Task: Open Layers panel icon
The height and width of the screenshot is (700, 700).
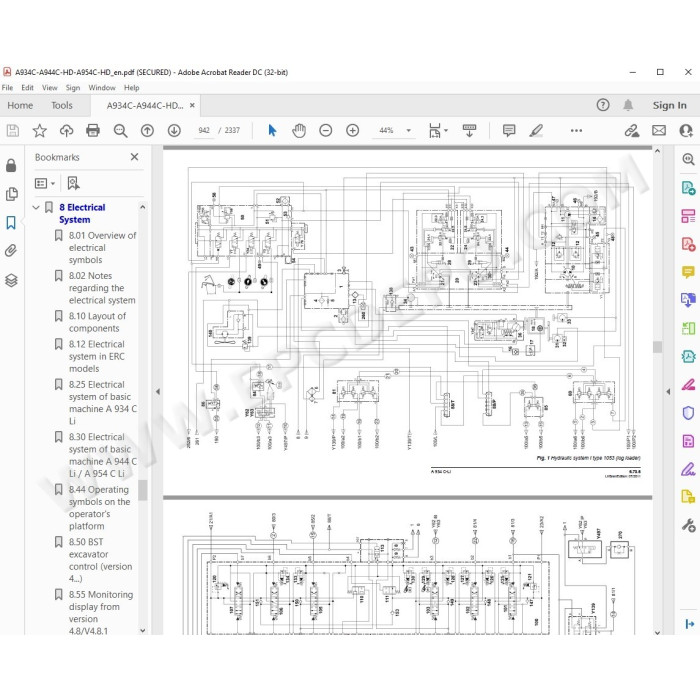Action: pos(11,280)
